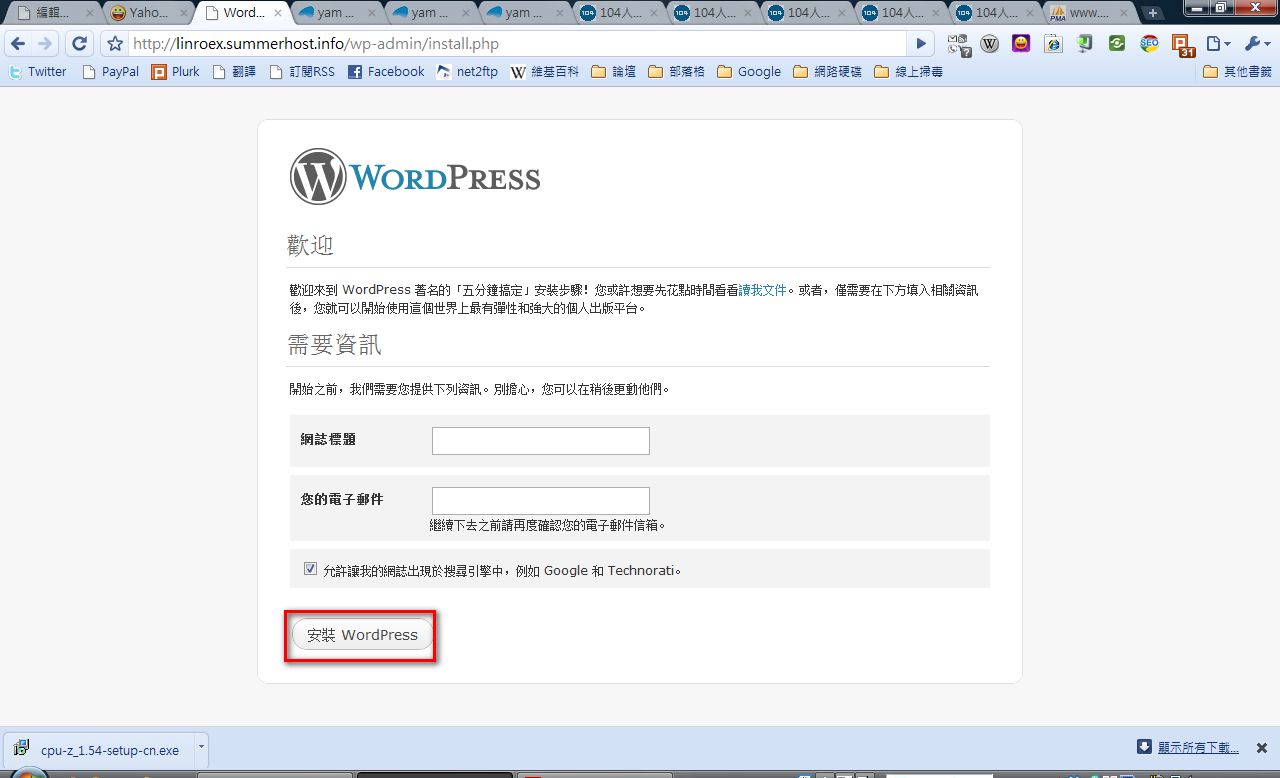This screenshot has height=778, width=1280.
Task: Click the browser forward arrow
Action: point(45,44)
